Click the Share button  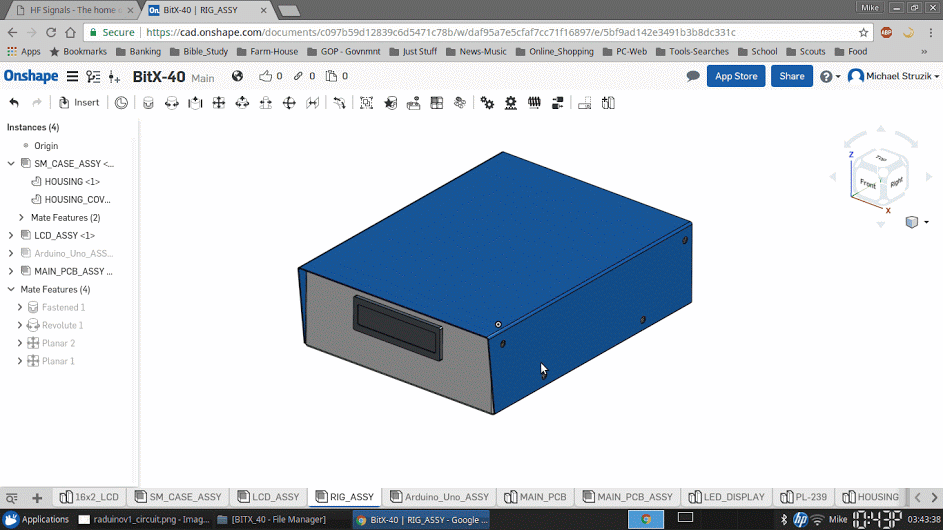tap(791, 76)
